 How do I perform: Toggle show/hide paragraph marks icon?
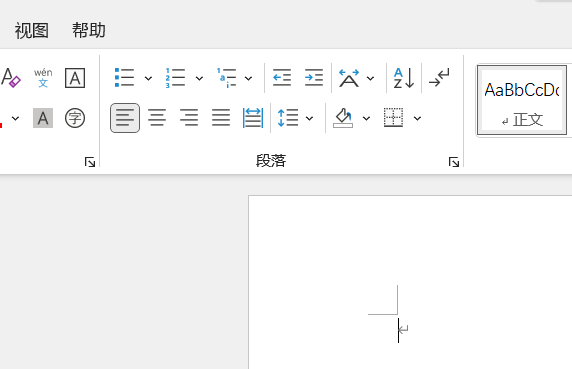(x=439, y=78)
